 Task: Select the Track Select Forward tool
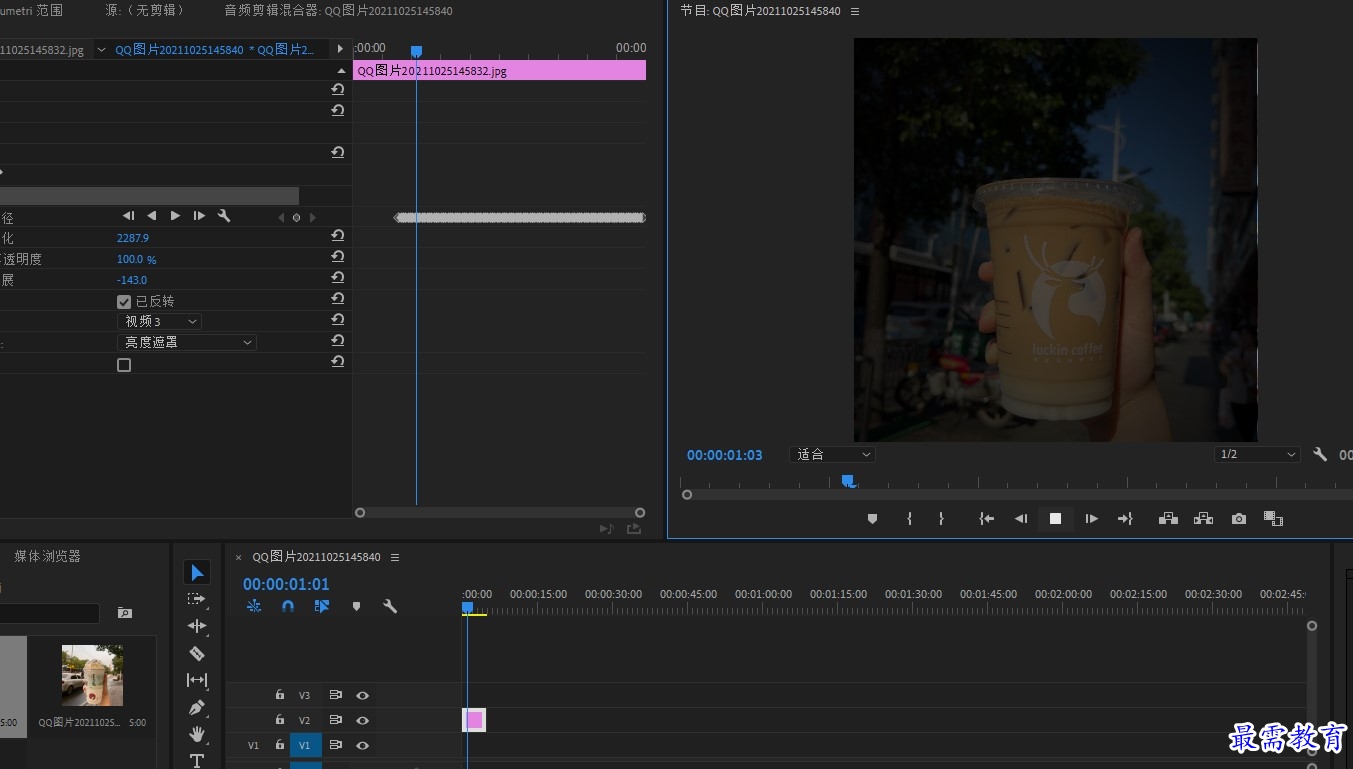(x=197, y=599)
